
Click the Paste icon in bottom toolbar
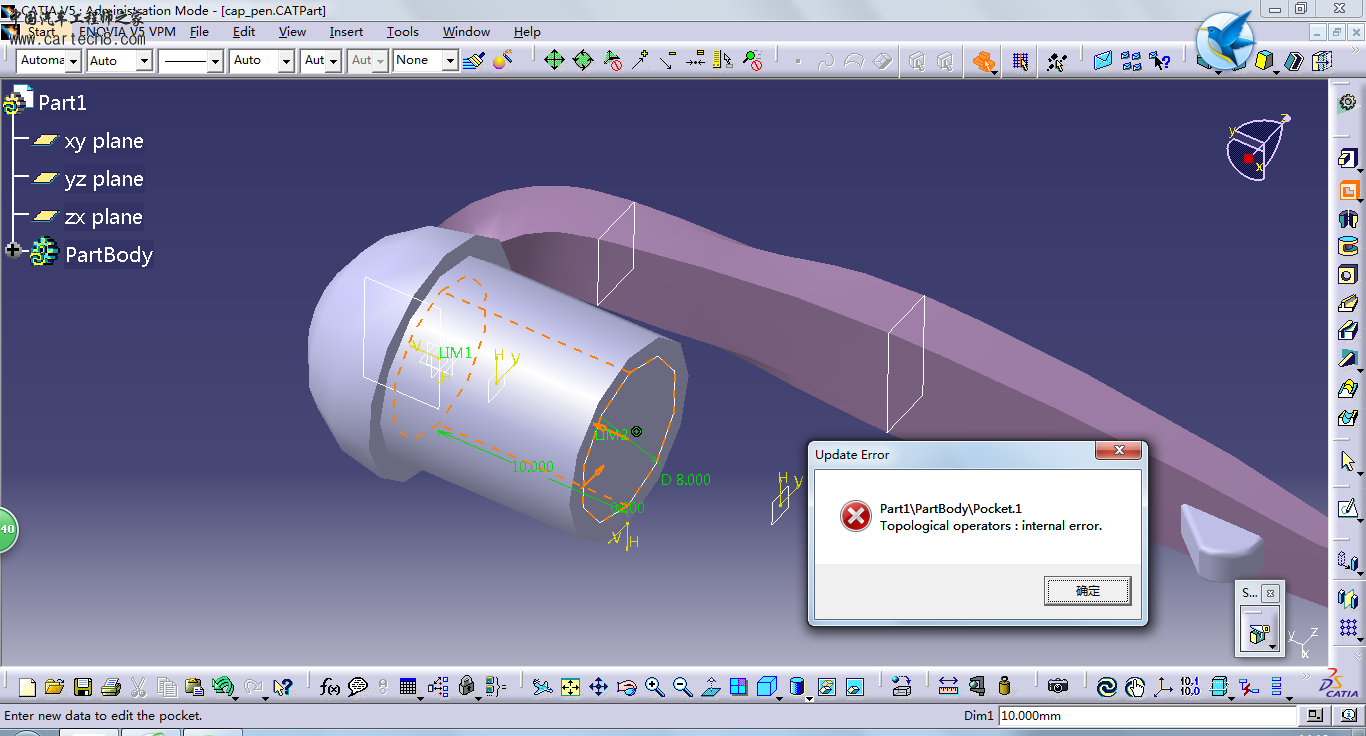click(x=195, y=687)
